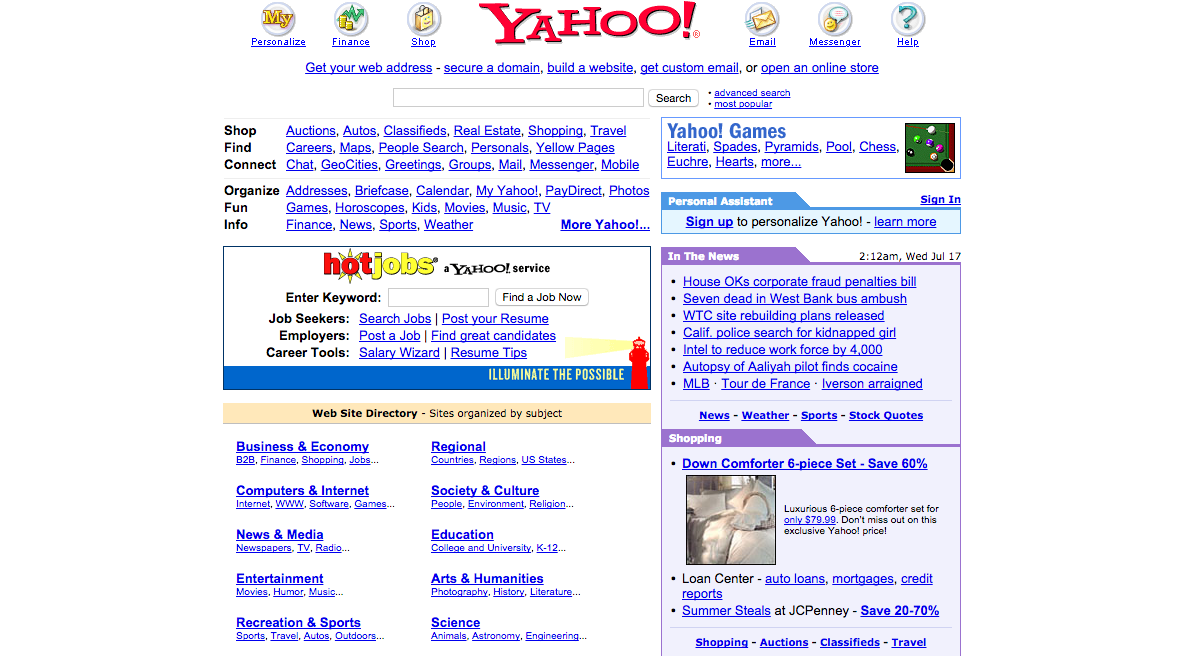This screenshot has width=1184, height=656.
Task: Open the mortgages link
Action: [x=863, y=579]
